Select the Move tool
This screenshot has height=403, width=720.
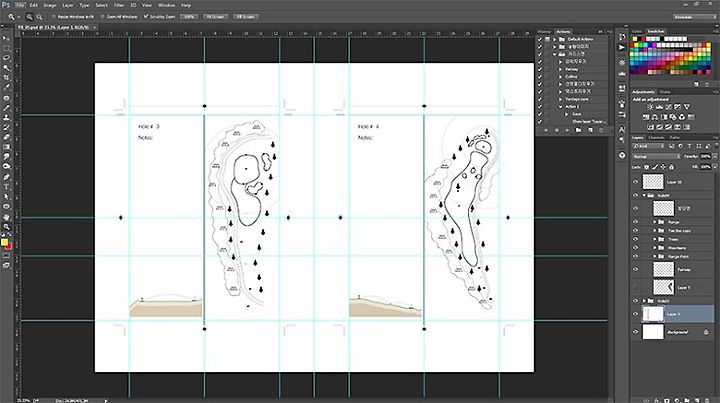[6, 38]
